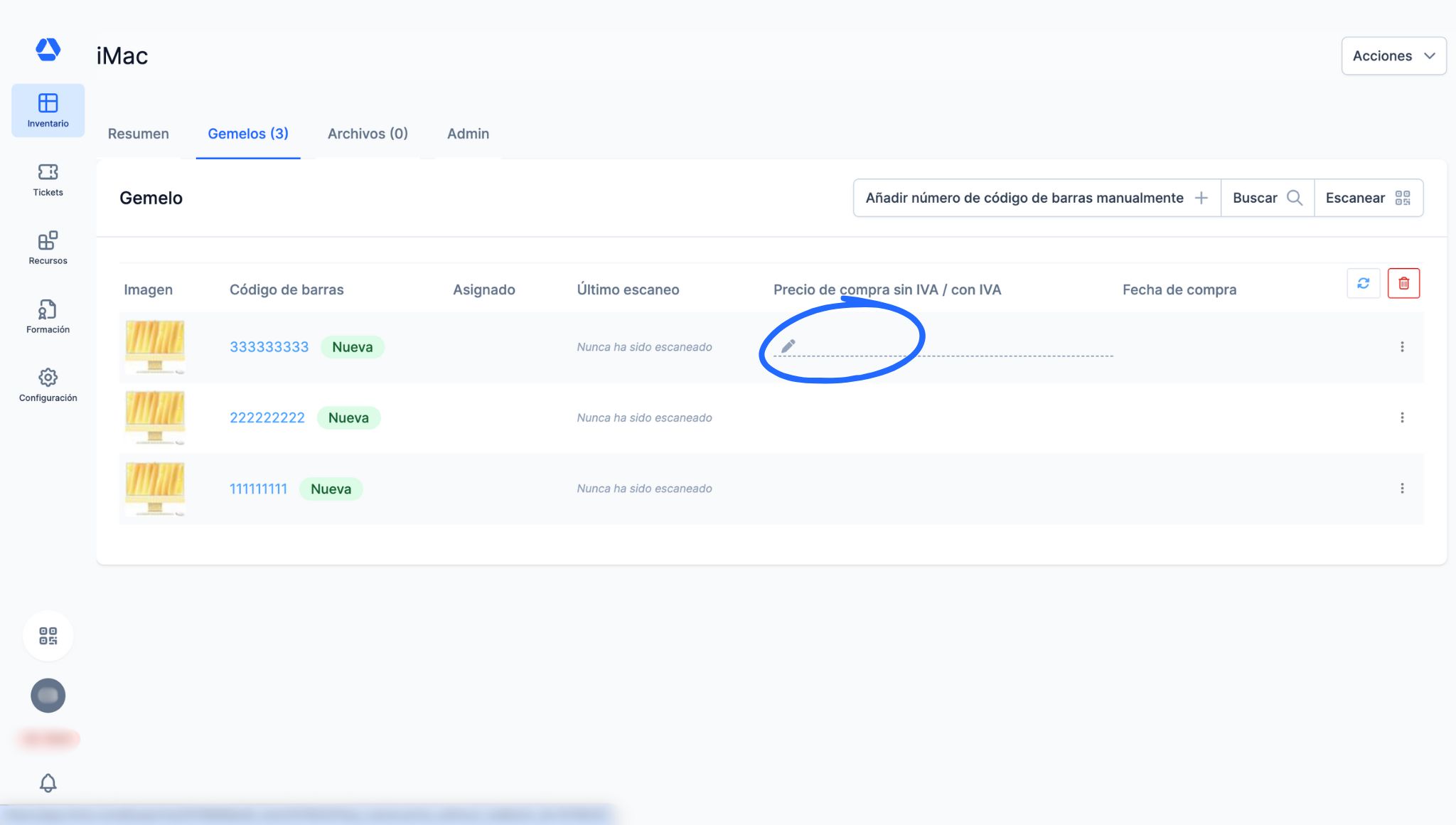Open barcode link 111111111
This screenshot has height=825, width=1456.
(x=258, y=489)
